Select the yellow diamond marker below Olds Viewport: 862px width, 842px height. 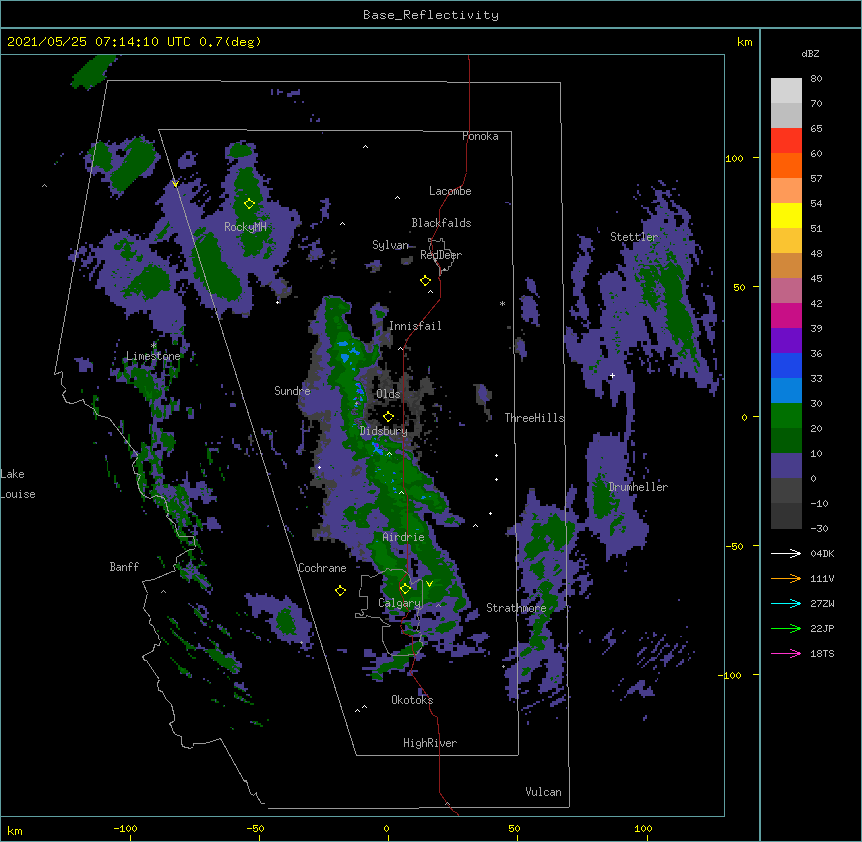tap(388, 417)
